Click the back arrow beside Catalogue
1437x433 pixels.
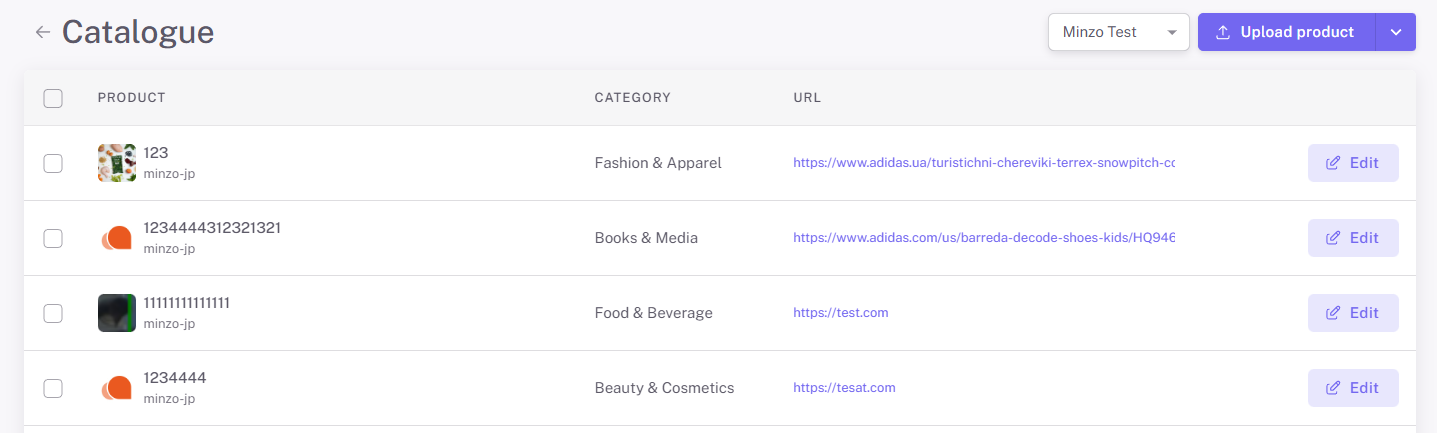pos(42,32)
